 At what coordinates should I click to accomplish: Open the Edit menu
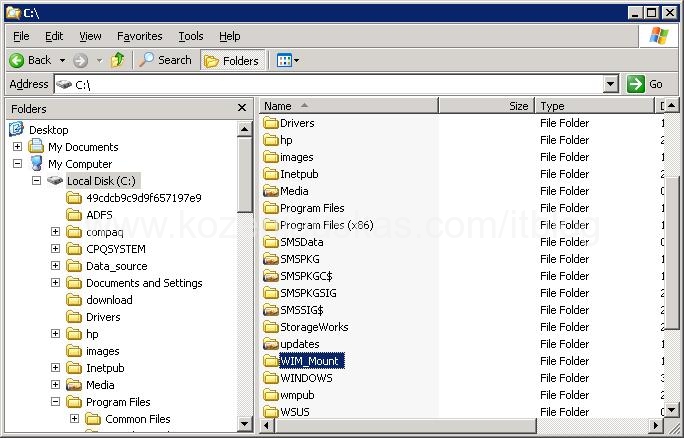[x=54, y=36]
